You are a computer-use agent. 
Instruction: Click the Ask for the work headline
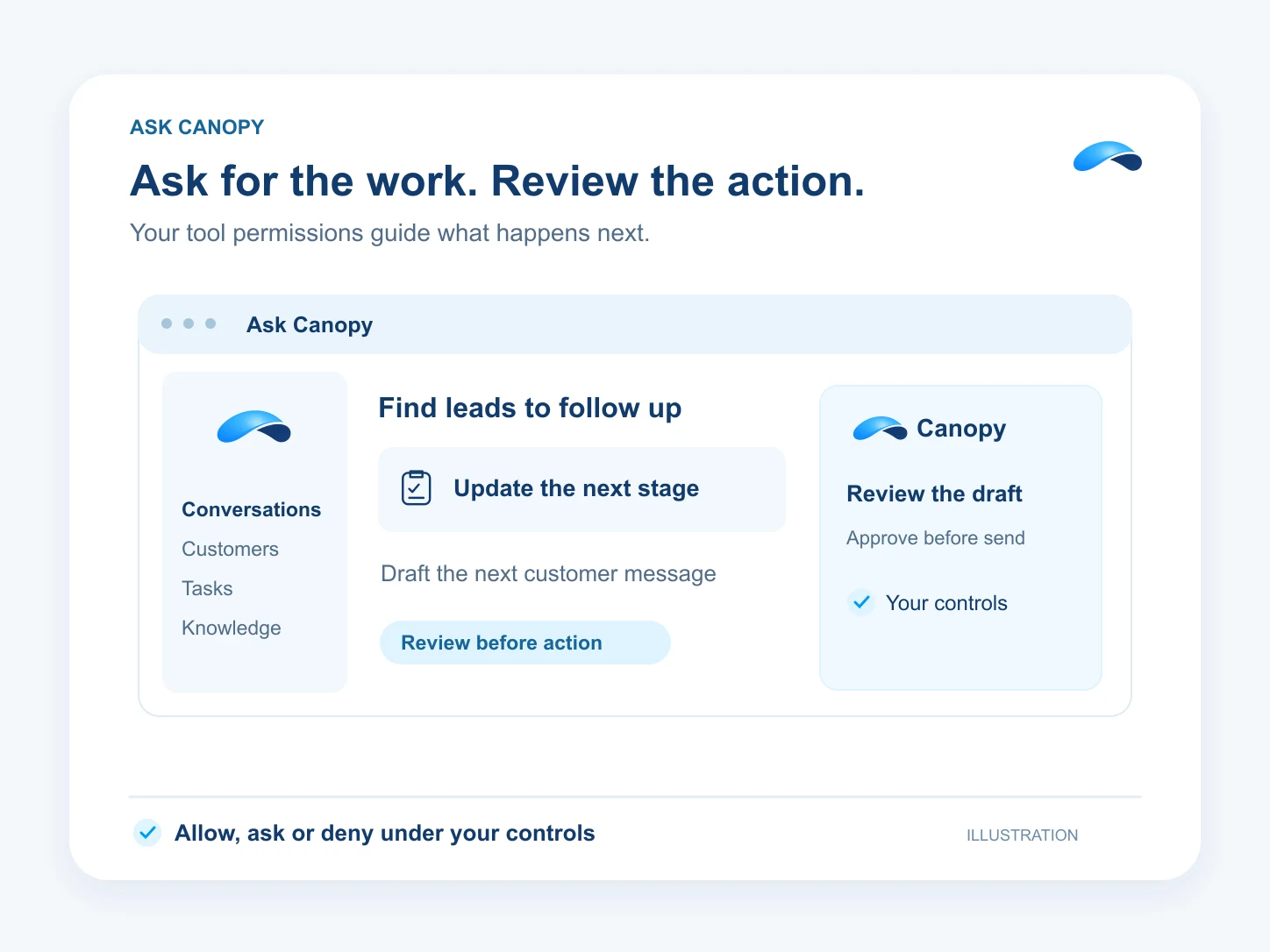coord(497,181)
